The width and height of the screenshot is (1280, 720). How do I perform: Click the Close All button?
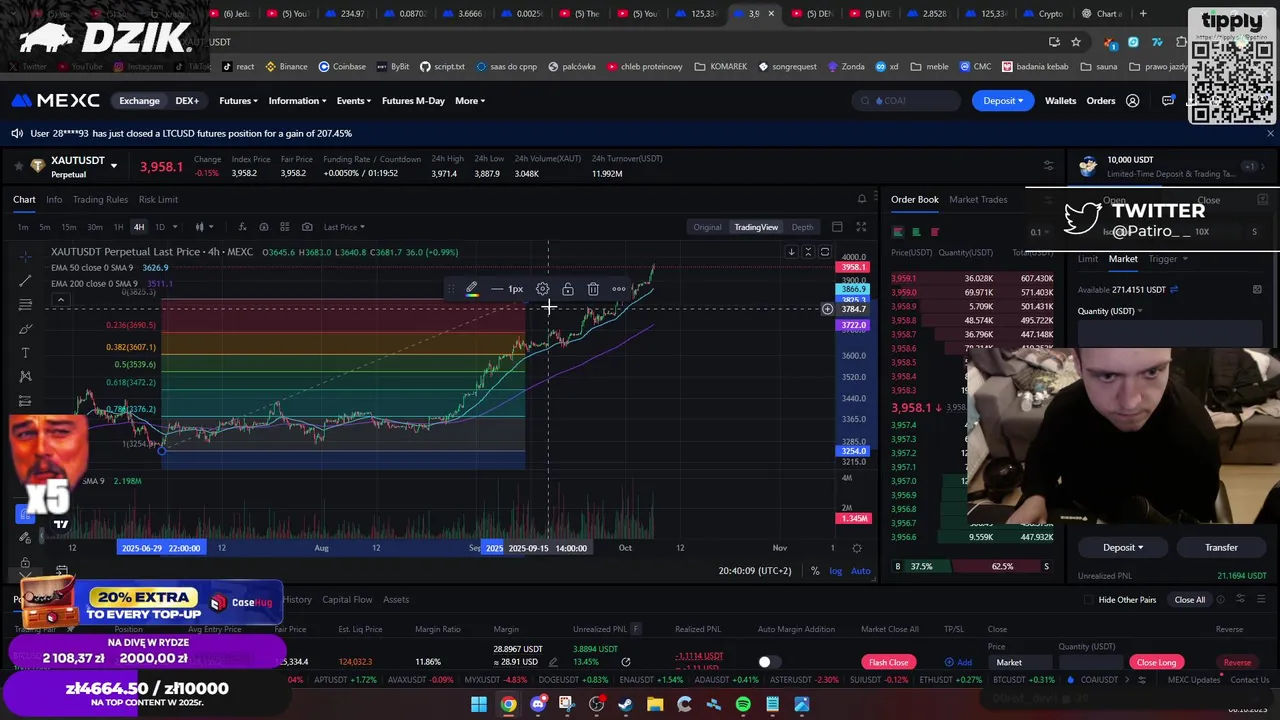1190,600
